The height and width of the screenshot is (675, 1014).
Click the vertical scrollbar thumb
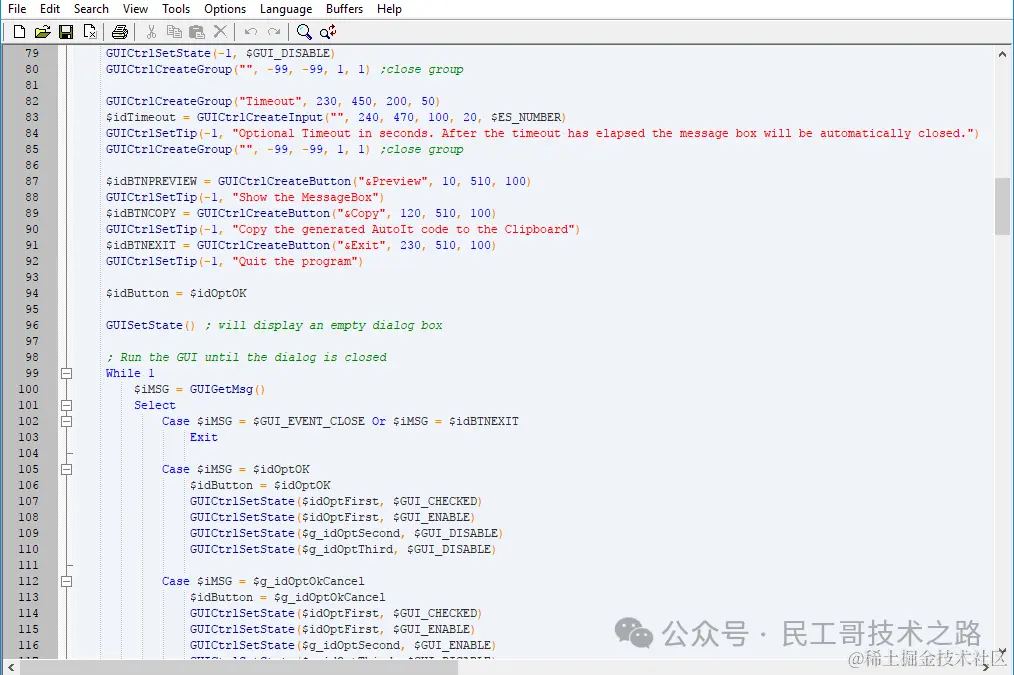pyautogui.click(x=1002, y=206)
